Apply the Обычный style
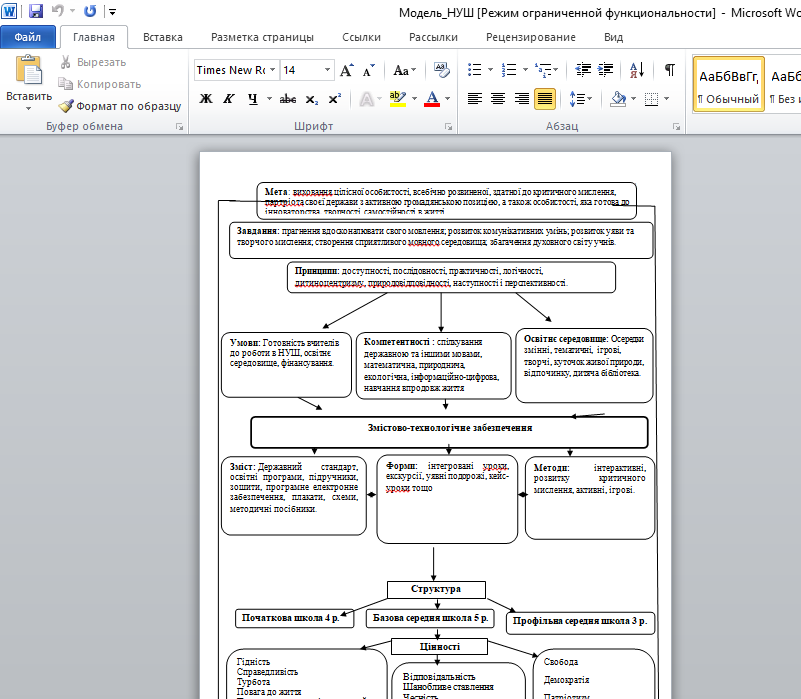The width and height of the screenshot is (801, 699). coord(728,84)
